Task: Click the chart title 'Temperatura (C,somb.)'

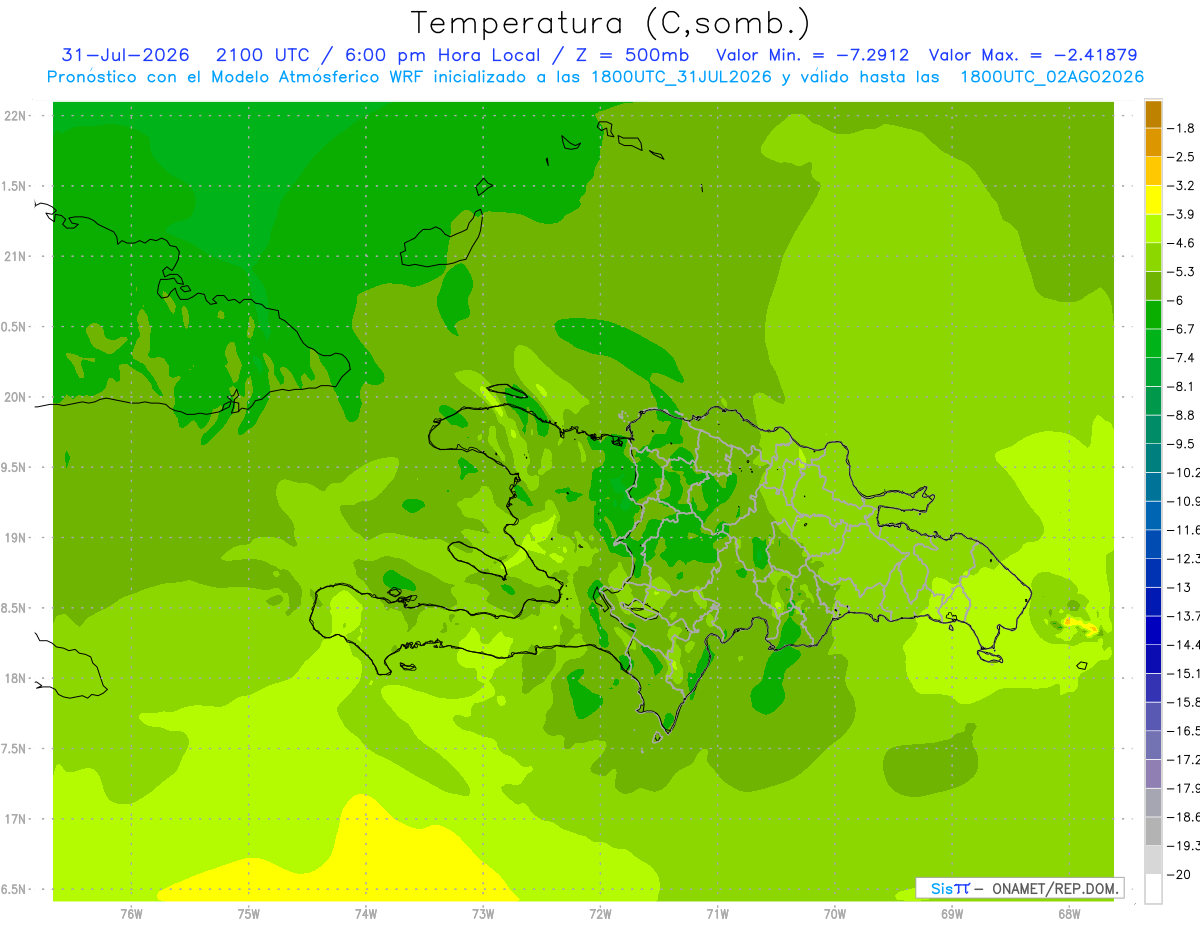Action: [x=610, y=23]
